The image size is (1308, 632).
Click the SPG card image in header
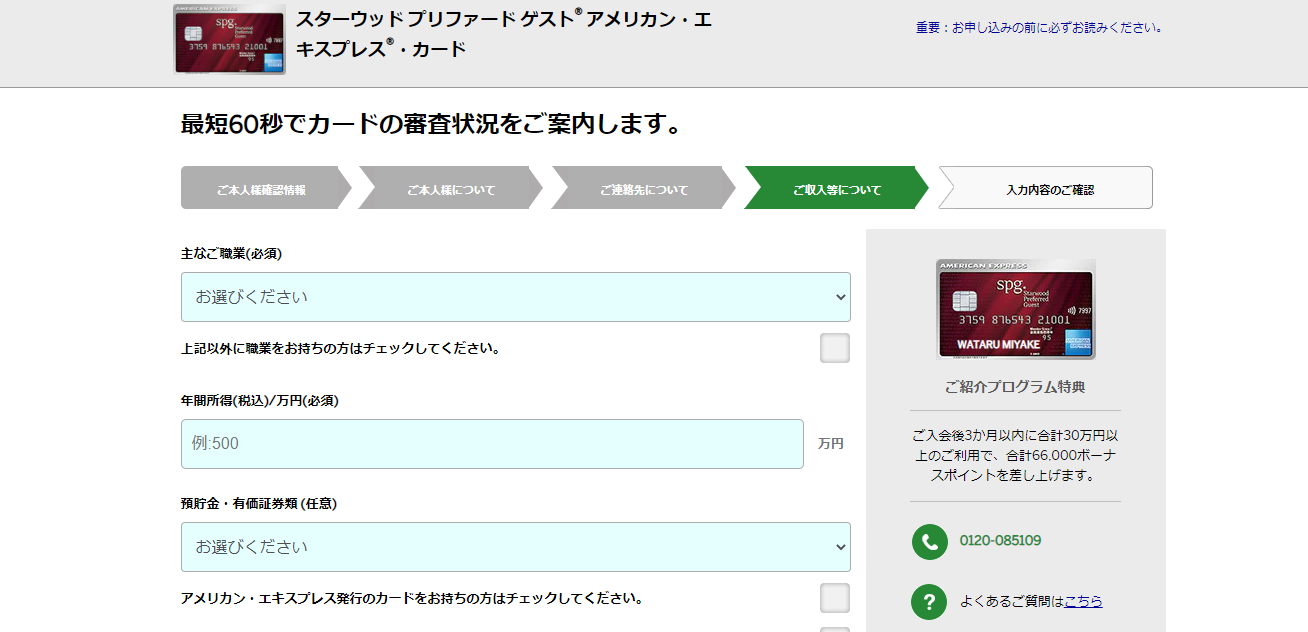(230, 40)
